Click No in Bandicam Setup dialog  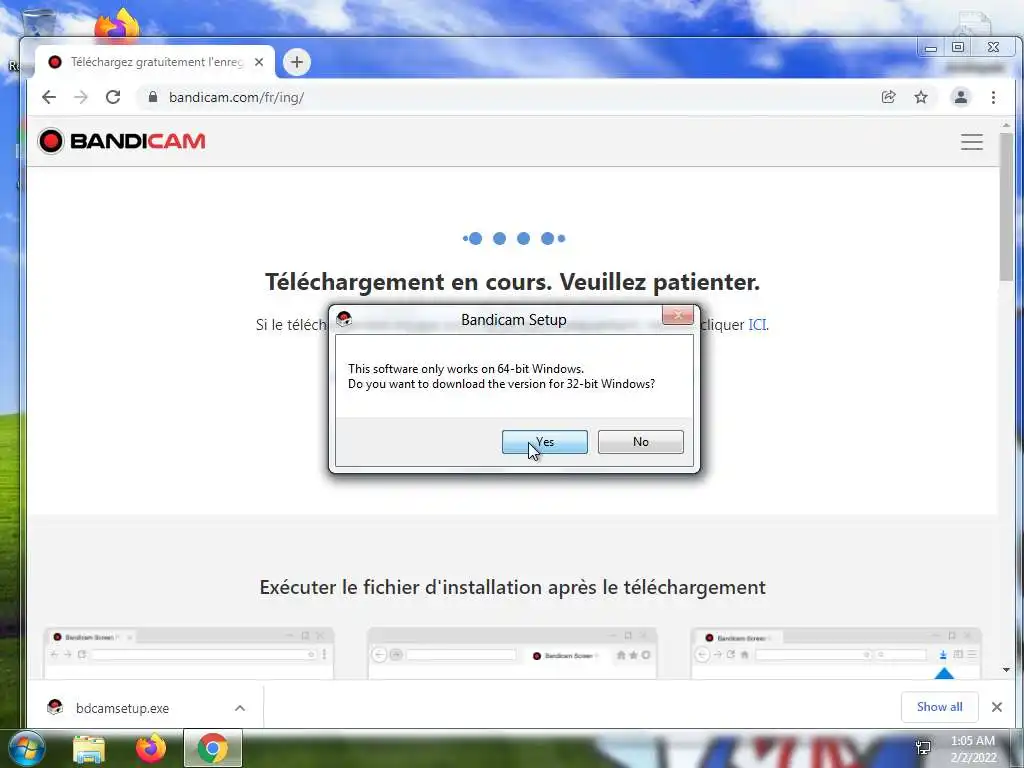pos(641,442)
